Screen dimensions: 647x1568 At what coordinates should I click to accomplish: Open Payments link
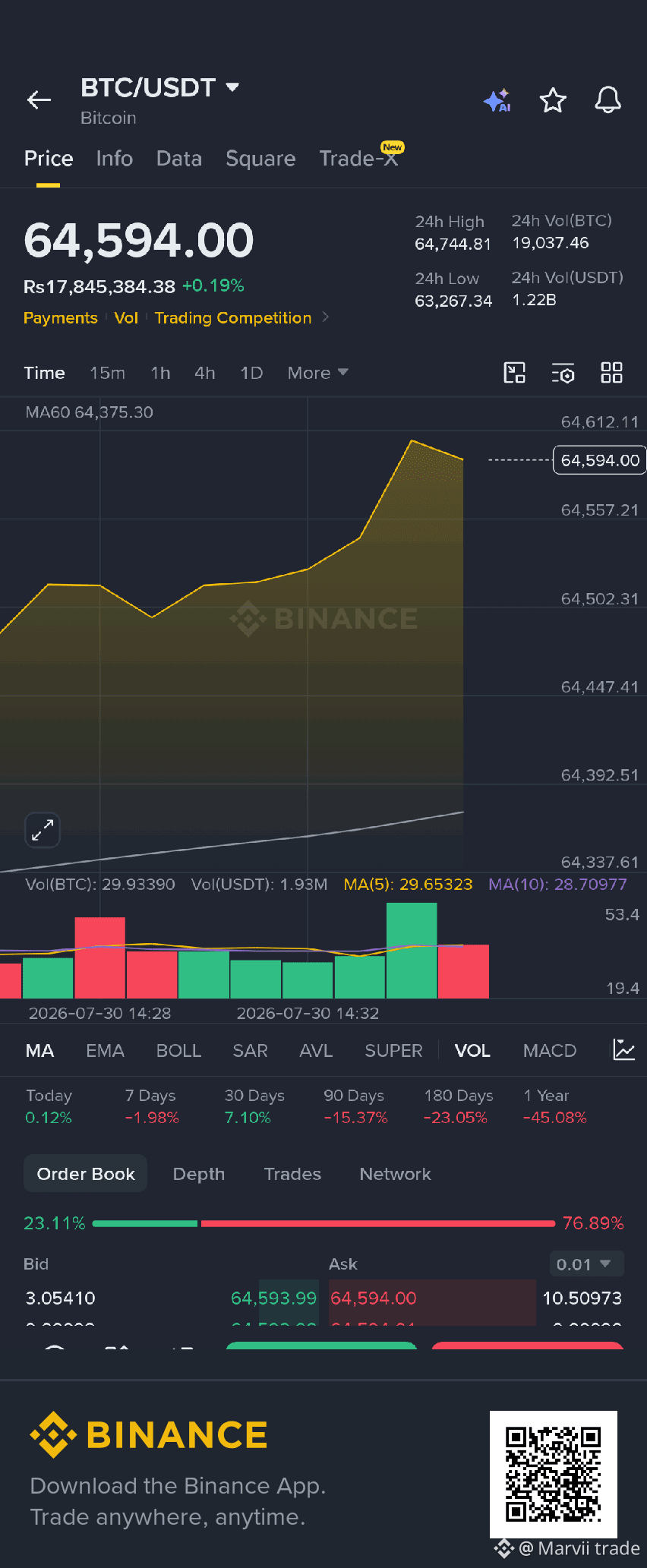click(61, 317)
